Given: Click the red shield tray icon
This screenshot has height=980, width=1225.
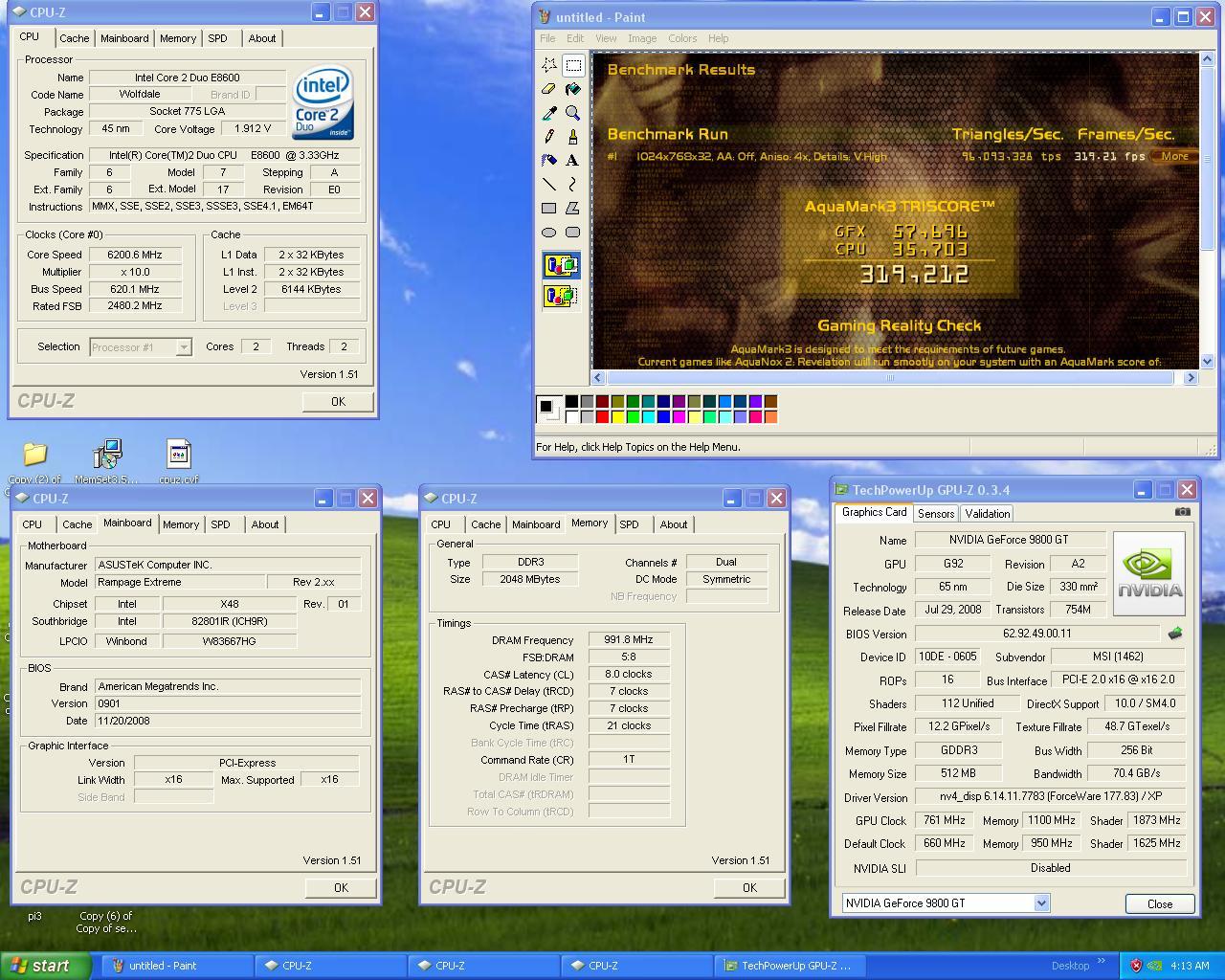Looking at the screenshot, I should pos(1136,966).
